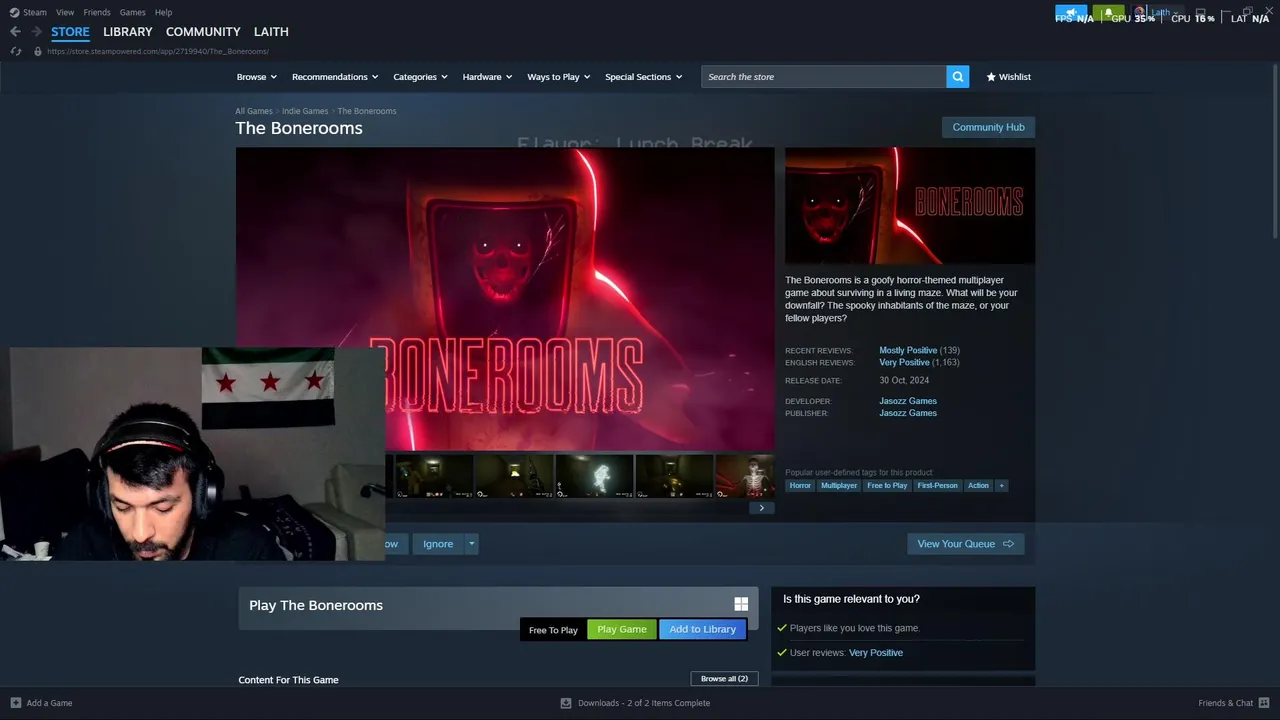This screenshot has width=1280, height=720.
Task: Click the store URL address bar
Action: tap(158, 51)
